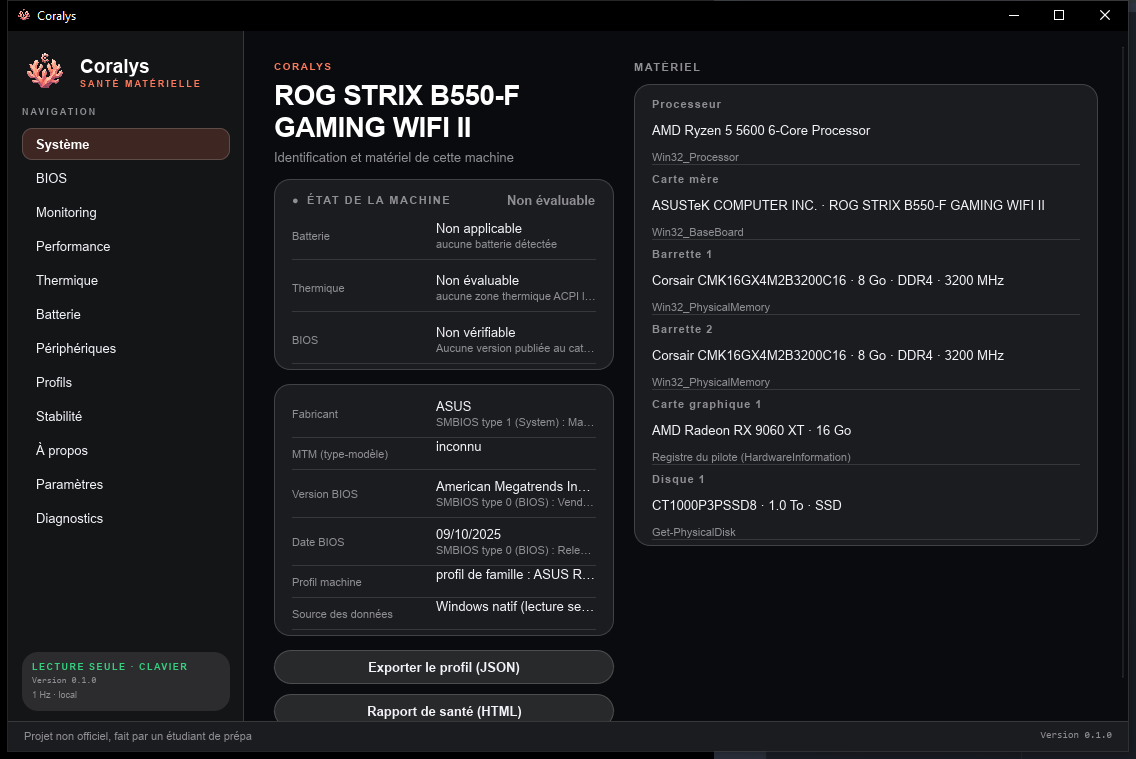Click the Profil machine value, profil de famille

515,574
